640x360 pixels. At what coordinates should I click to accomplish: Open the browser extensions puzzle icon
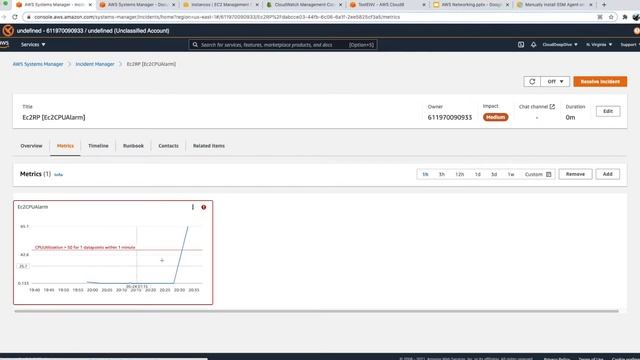click(624, 17)
